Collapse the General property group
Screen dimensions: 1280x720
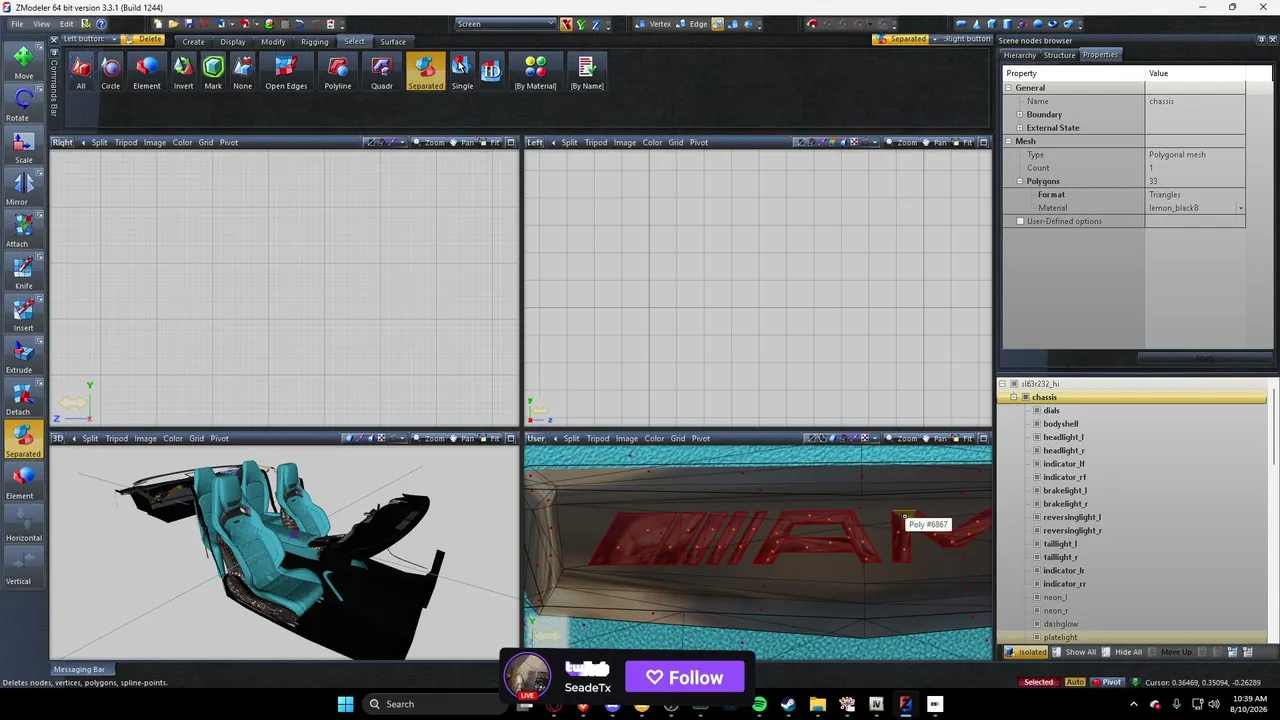[x=1009, y=88]
